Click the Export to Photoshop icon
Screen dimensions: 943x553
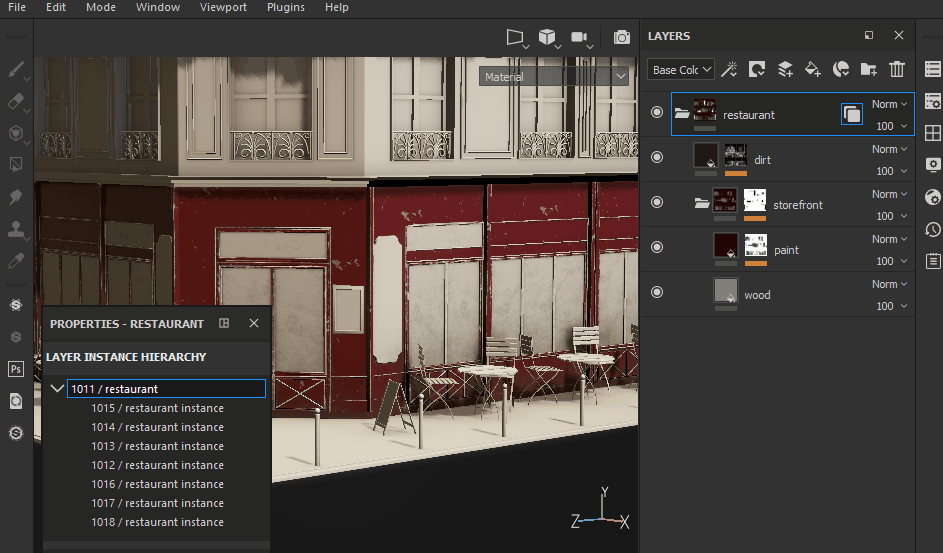[16, 369]
